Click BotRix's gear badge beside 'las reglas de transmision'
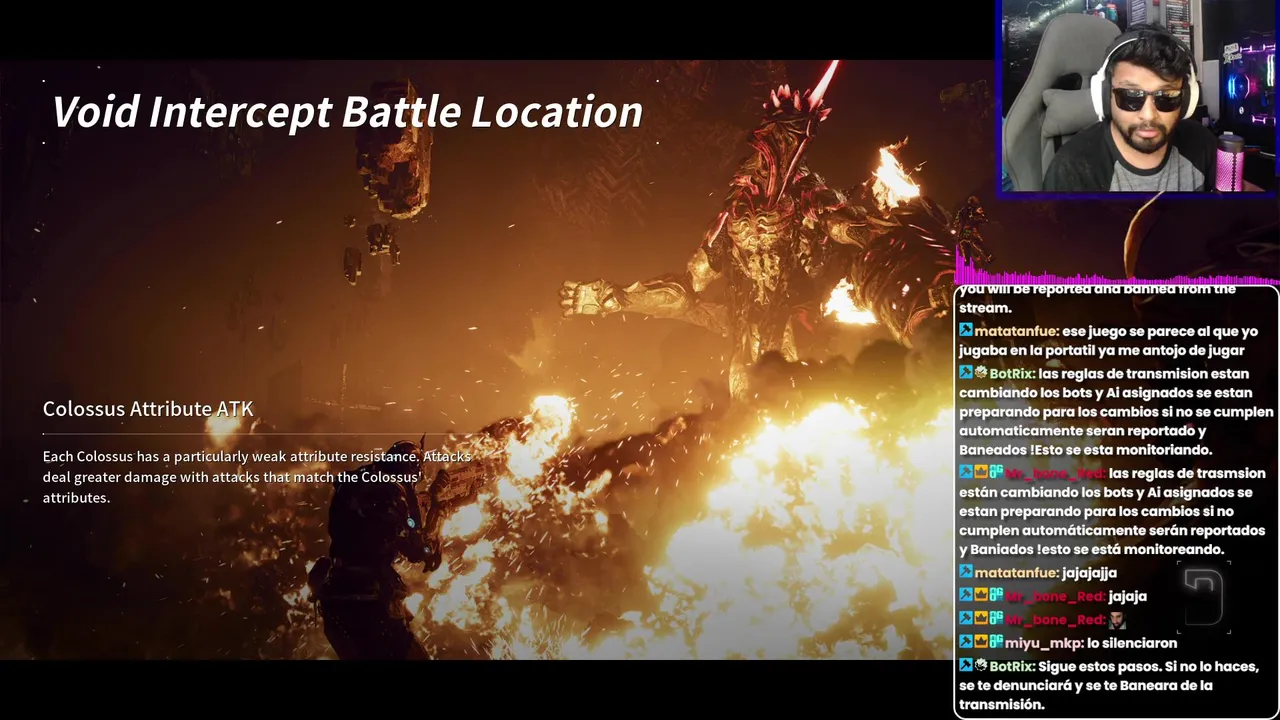This screenshot has width=1280, height=720. pyautogui.click(x=981, y=373)
